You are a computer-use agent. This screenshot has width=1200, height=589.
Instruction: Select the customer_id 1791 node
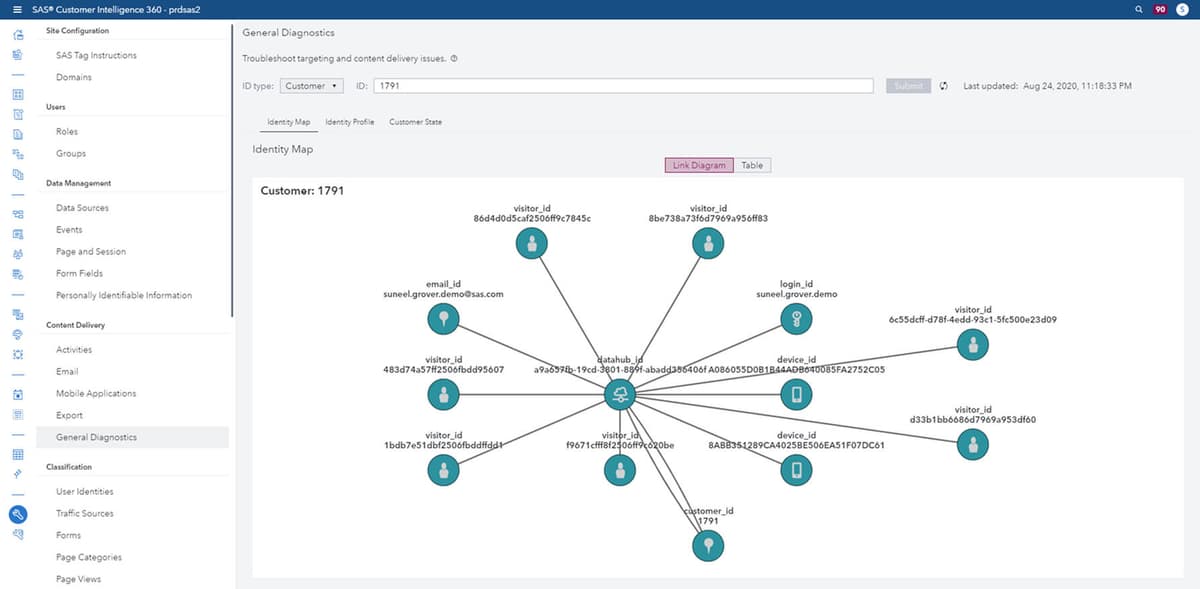pyautogui.click(x=708, y=546)
